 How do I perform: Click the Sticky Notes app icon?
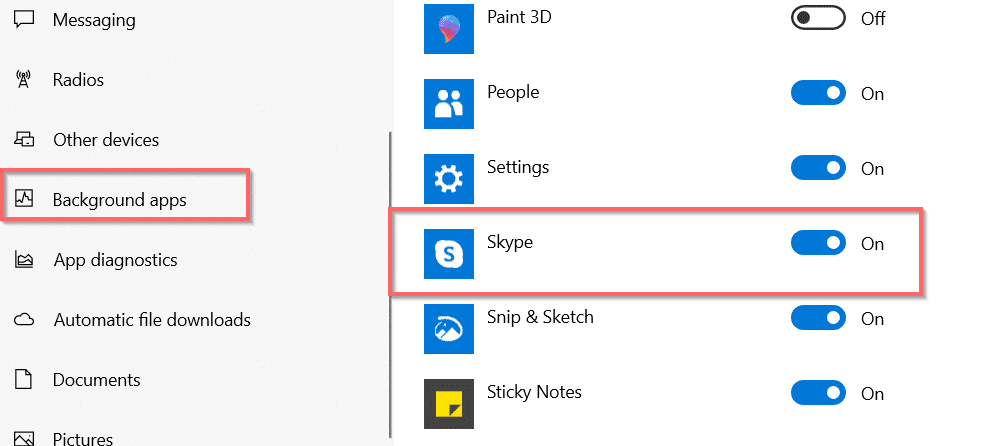[x=449, y=403]
